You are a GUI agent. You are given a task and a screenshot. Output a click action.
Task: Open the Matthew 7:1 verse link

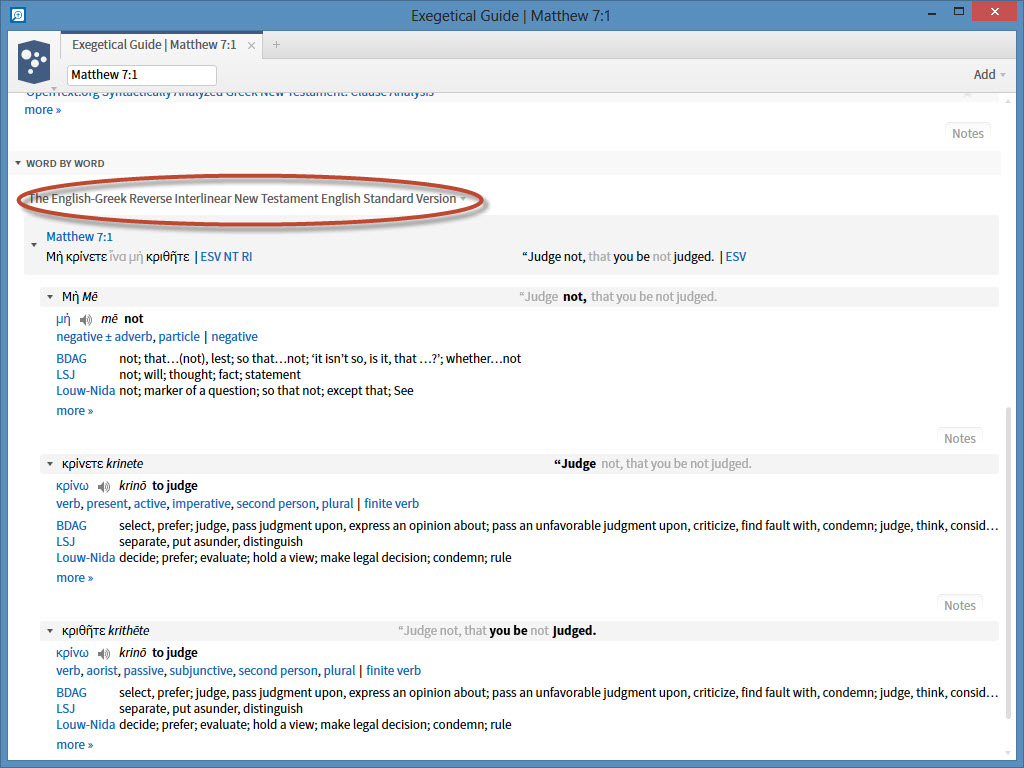tap(79, 236)
